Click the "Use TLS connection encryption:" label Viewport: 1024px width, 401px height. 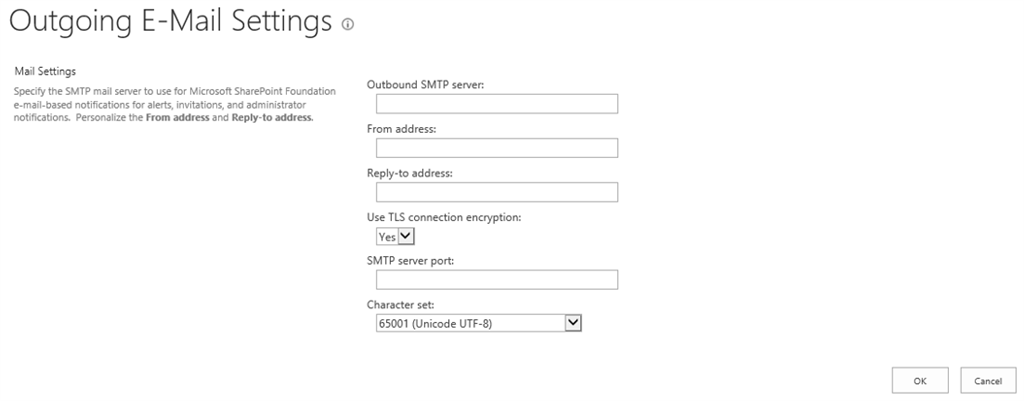444,217
